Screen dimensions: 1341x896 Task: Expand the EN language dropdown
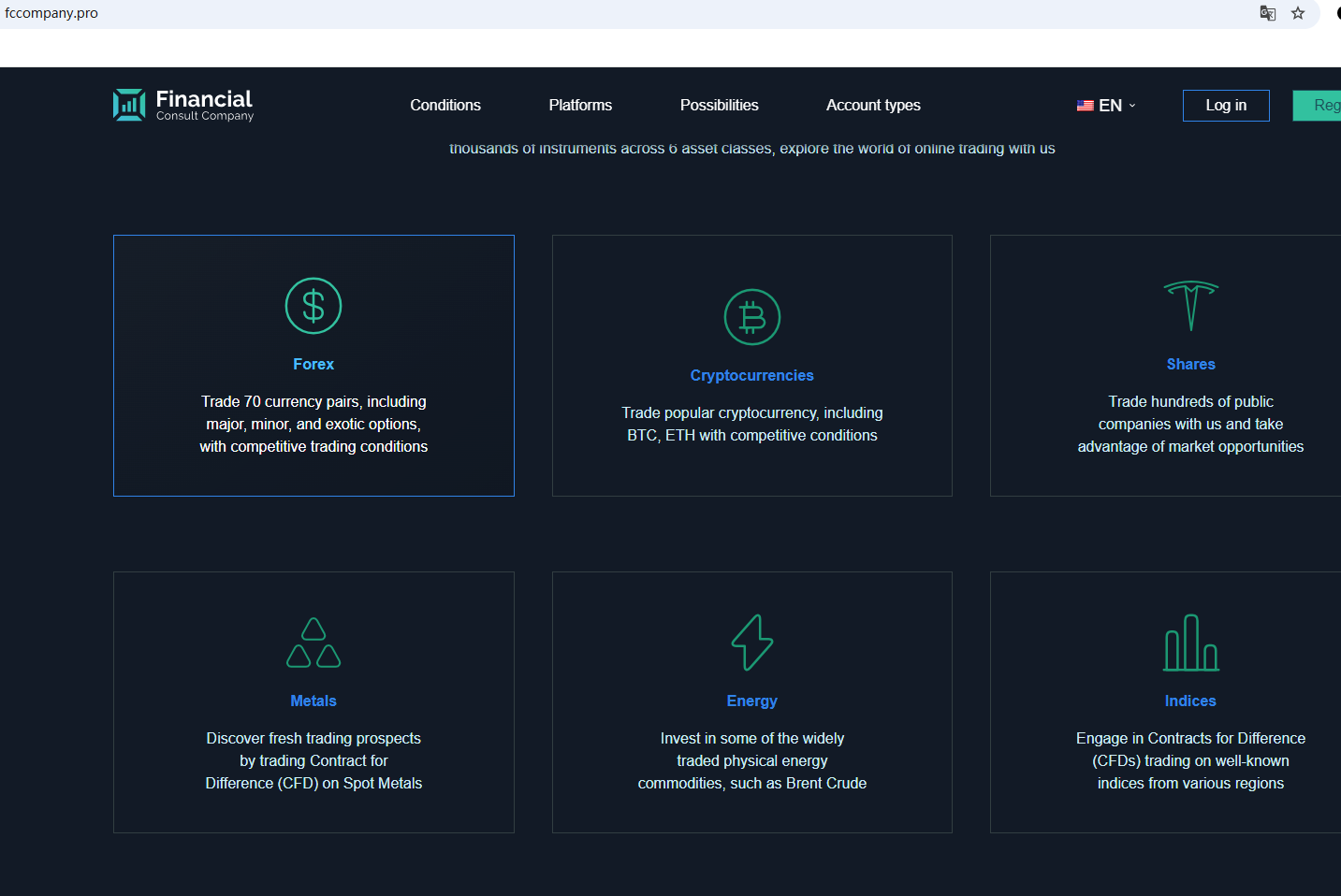click(1106, 106)
